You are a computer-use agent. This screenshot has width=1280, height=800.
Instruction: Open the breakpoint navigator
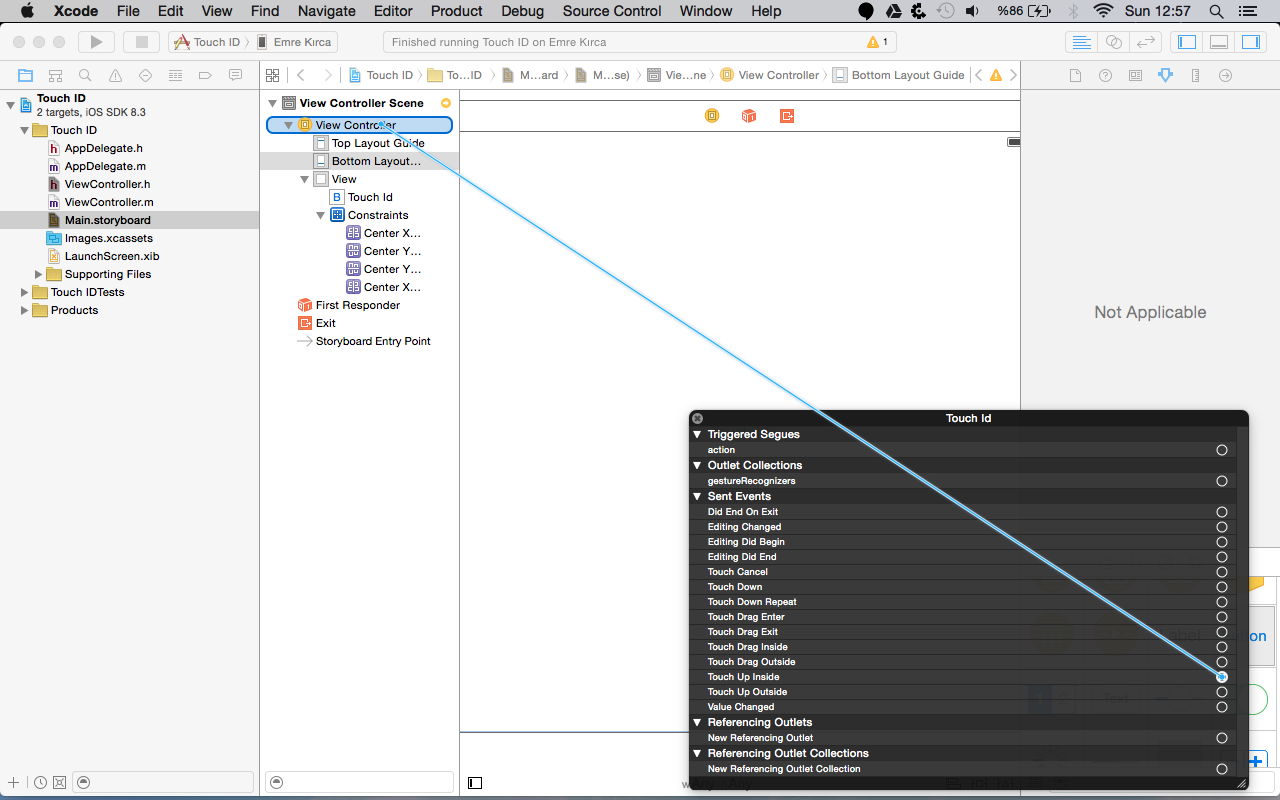pyautogui.click(x=205, y=75)
